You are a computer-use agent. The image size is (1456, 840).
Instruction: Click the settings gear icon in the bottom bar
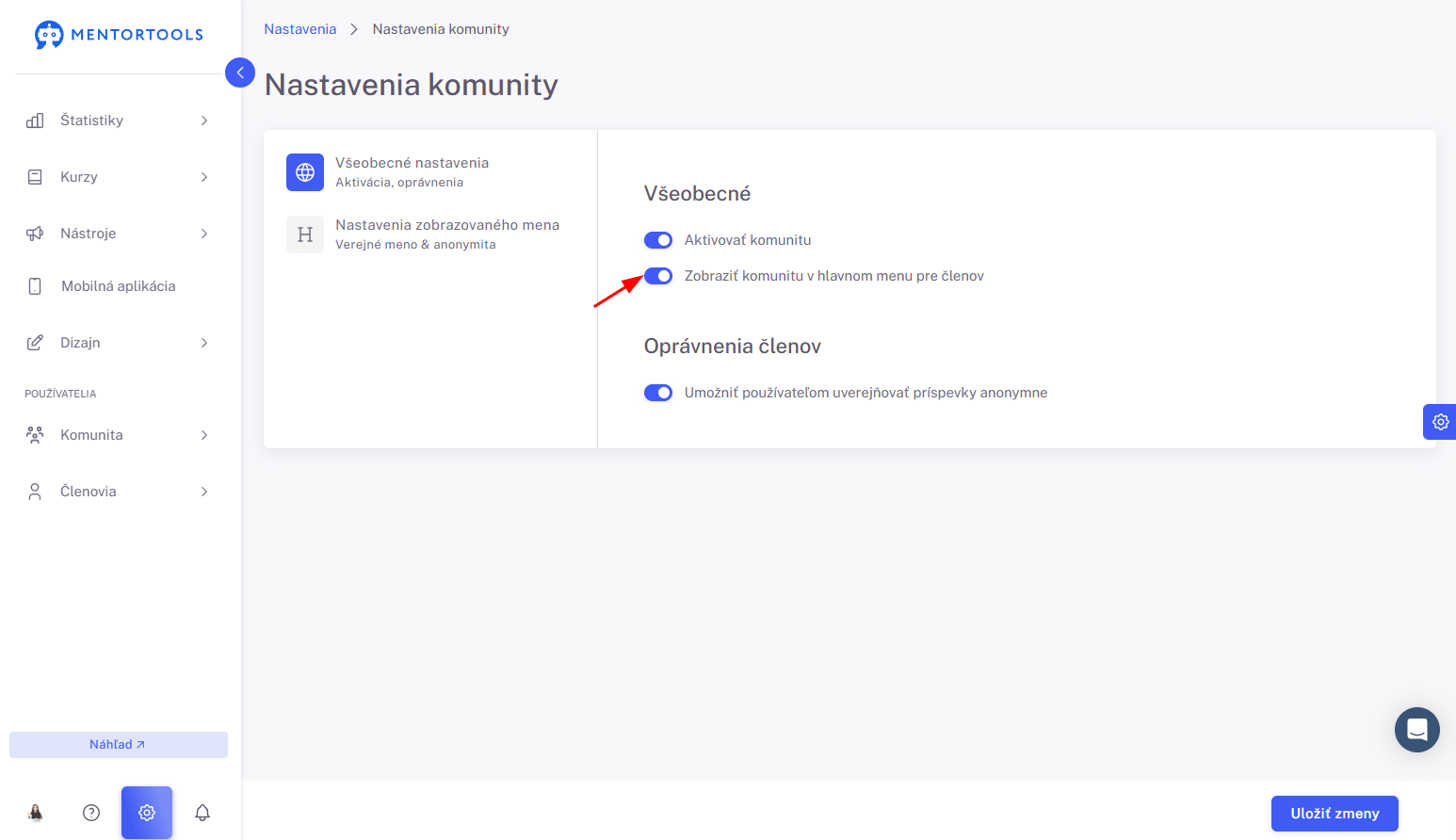(x=147, y=813)
